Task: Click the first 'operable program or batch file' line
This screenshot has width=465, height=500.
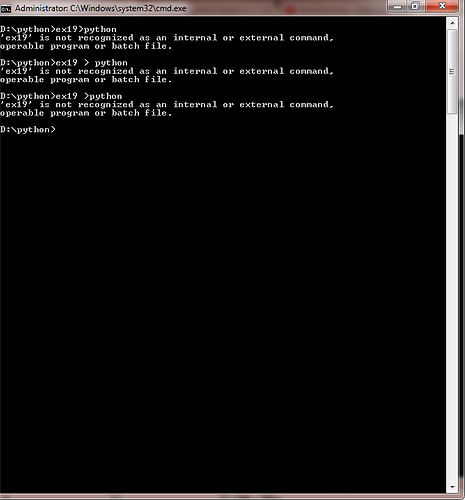Action: click(86, 46)
